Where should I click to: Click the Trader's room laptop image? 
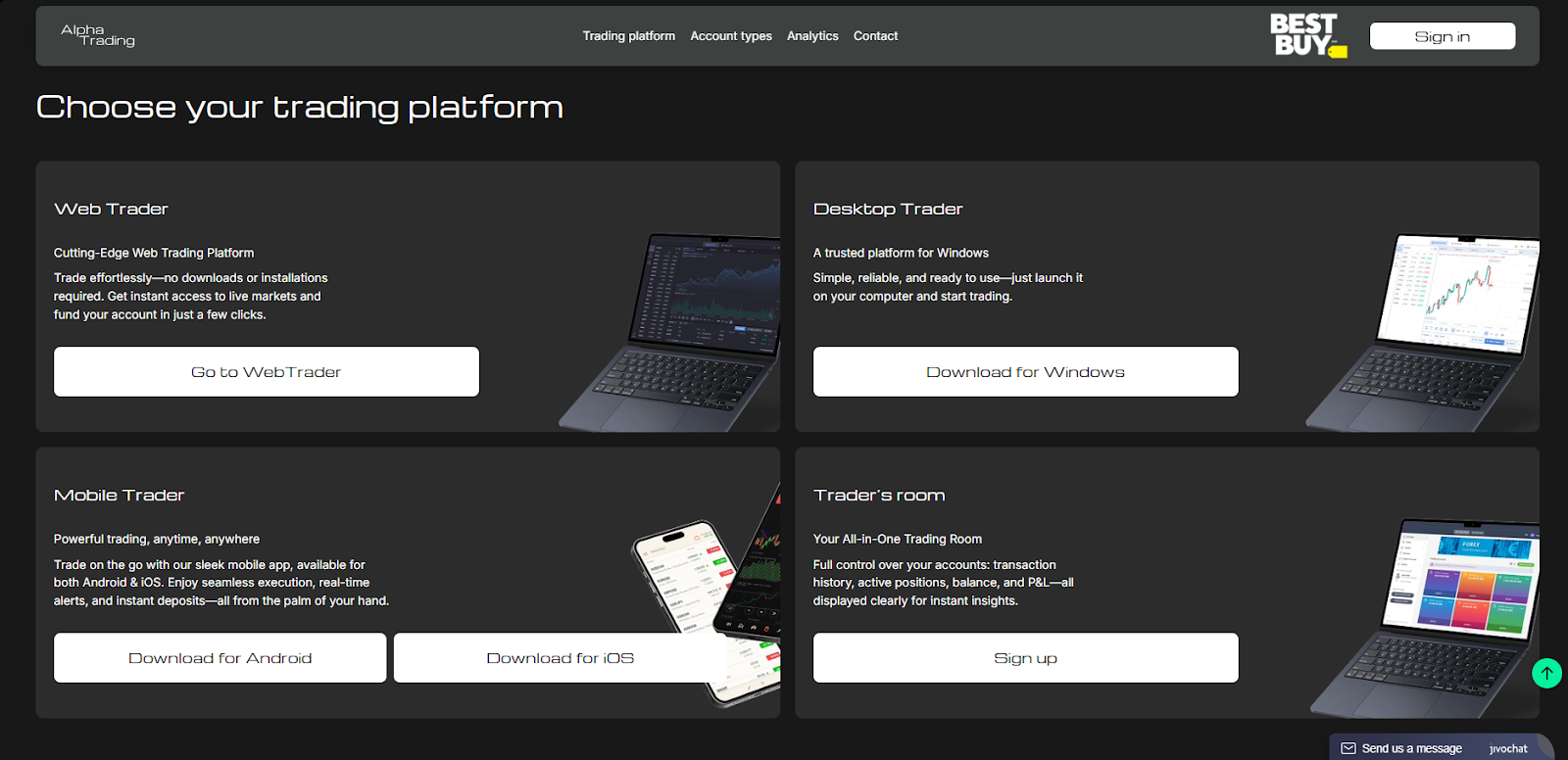pos(1441,617)
